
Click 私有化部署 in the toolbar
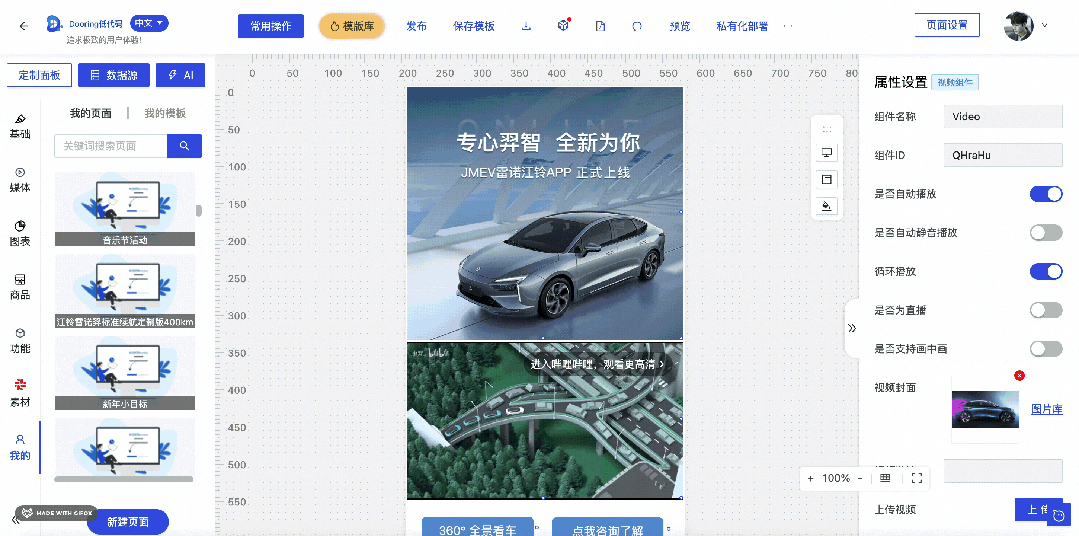[x=742, y=26]
